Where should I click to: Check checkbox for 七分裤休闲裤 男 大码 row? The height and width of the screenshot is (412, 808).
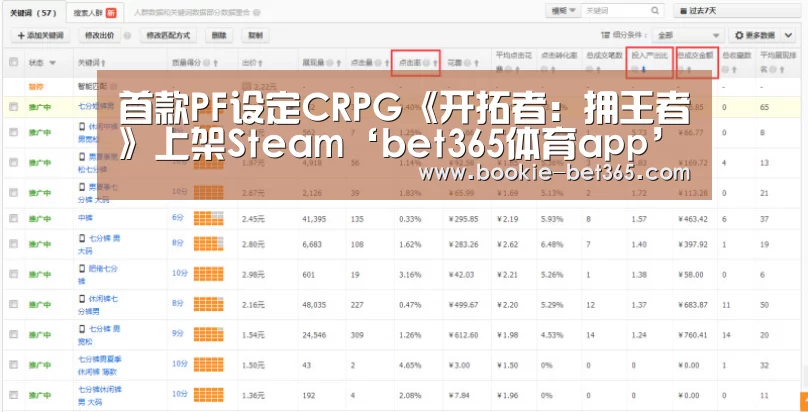tap(13, 395)
